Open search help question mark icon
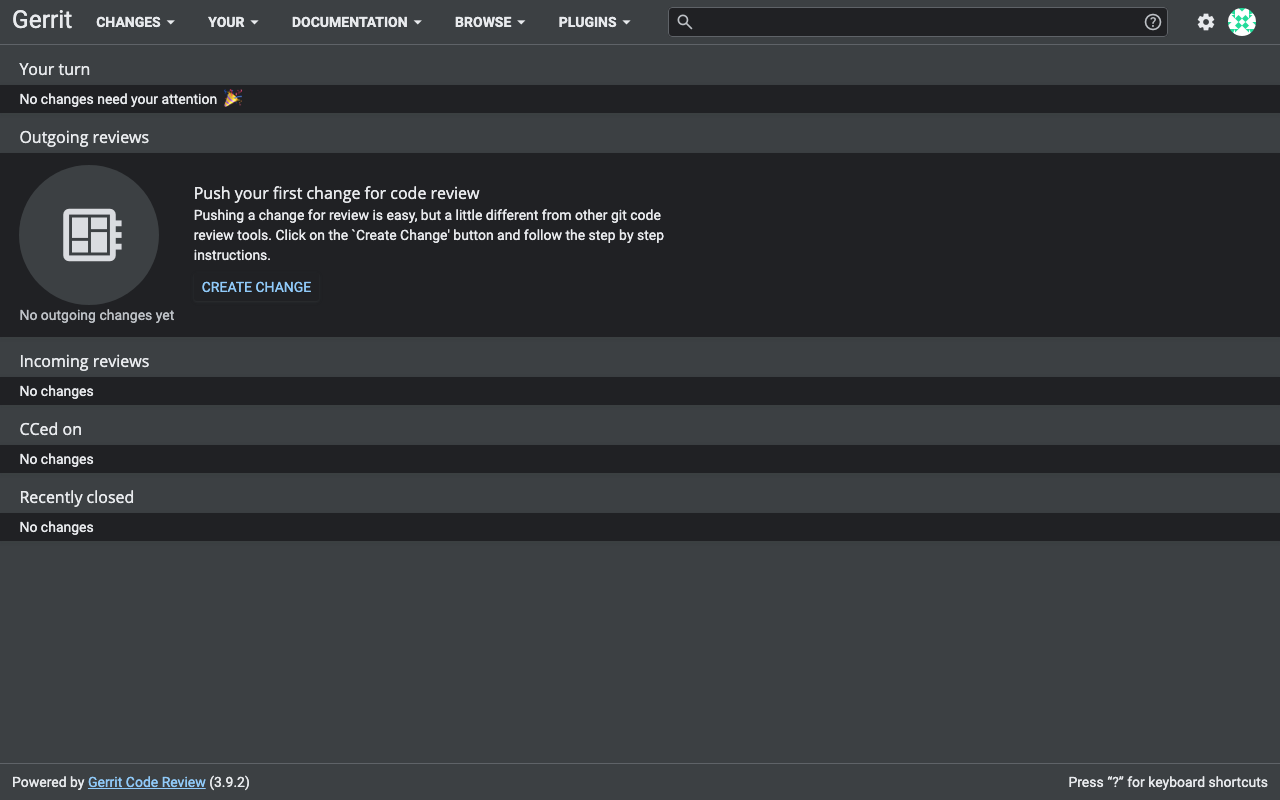Screen dimensions: 1280x800 [1153, 22]
